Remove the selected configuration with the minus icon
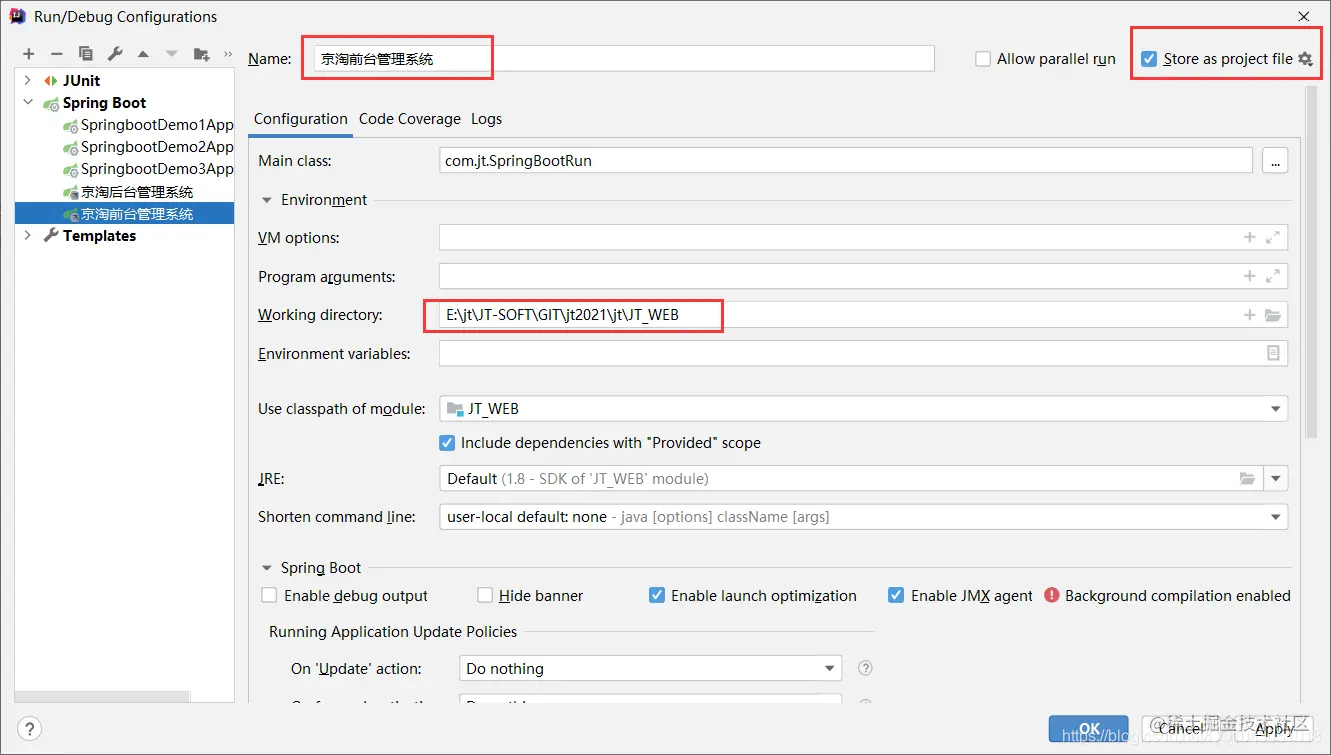This screenshot has width=1331, height=755. [57, 54]
